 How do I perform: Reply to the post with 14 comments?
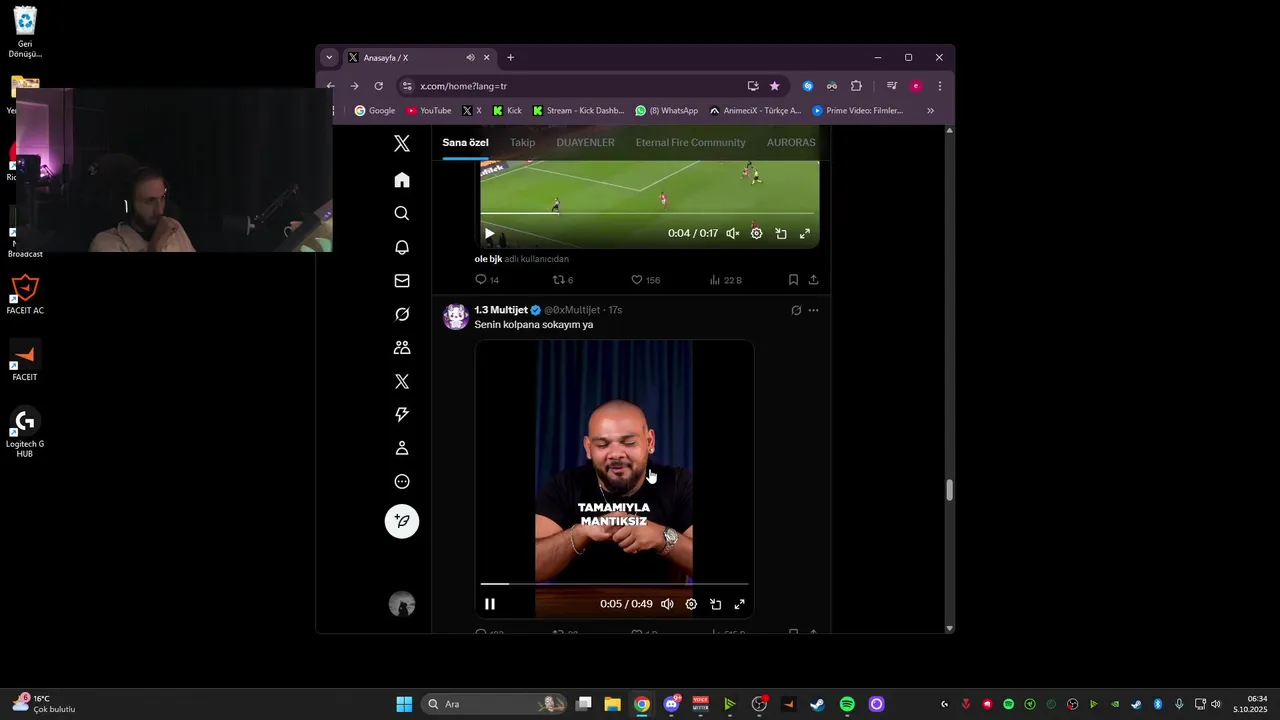click(x=487, y=280)
